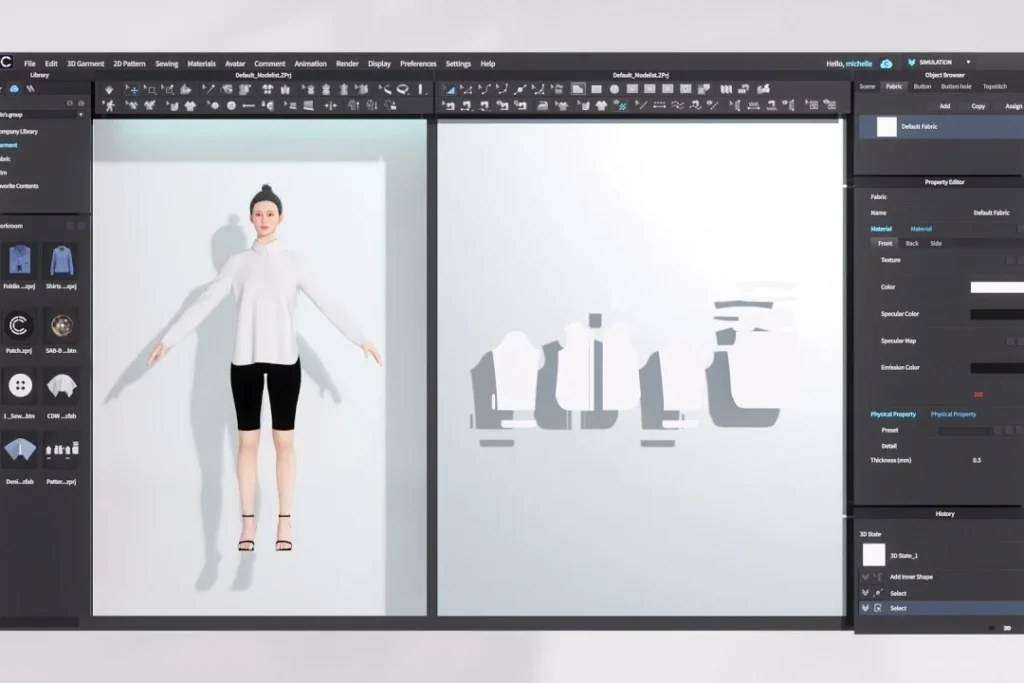The image size is (1024, 683).
Task: Select the Add Inner Shape history entry
Action: pyautogui.click(x=910, y=577)
